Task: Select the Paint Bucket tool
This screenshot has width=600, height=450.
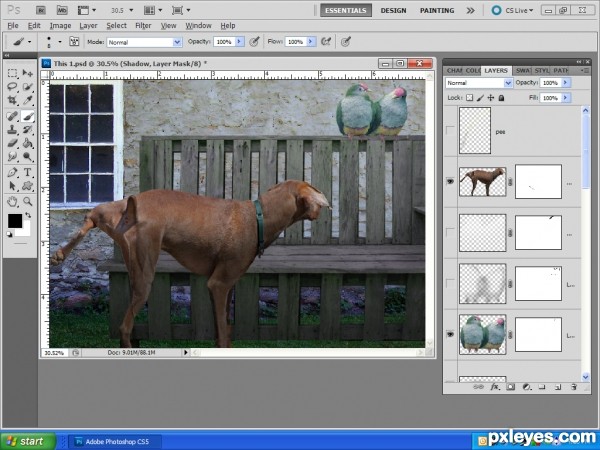Action: tap(28, 143)
